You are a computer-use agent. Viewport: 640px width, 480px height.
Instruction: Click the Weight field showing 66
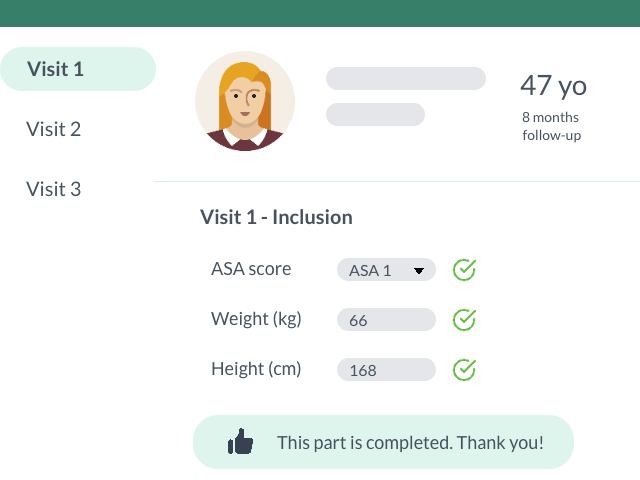tap(386, 320)
